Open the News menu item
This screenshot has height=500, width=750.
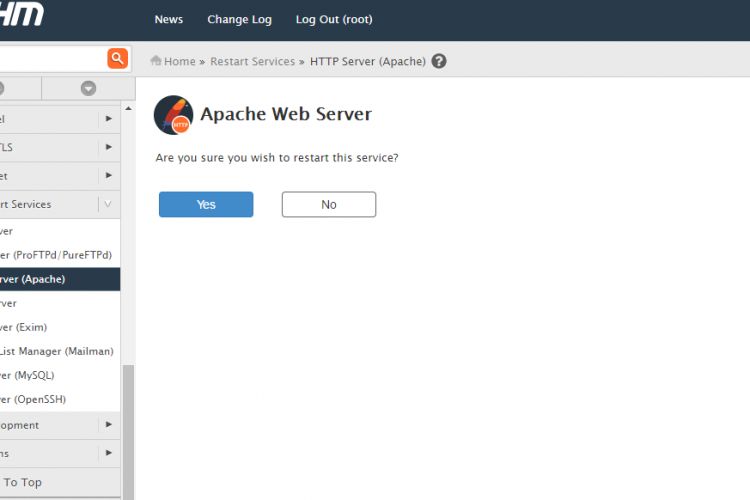pyautogui.click(x=169, y=20)
